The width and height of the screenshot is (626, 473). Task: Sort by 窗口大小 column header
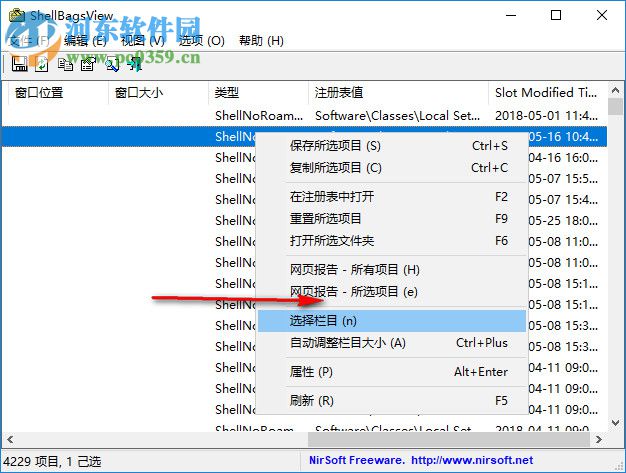point(158,93)
